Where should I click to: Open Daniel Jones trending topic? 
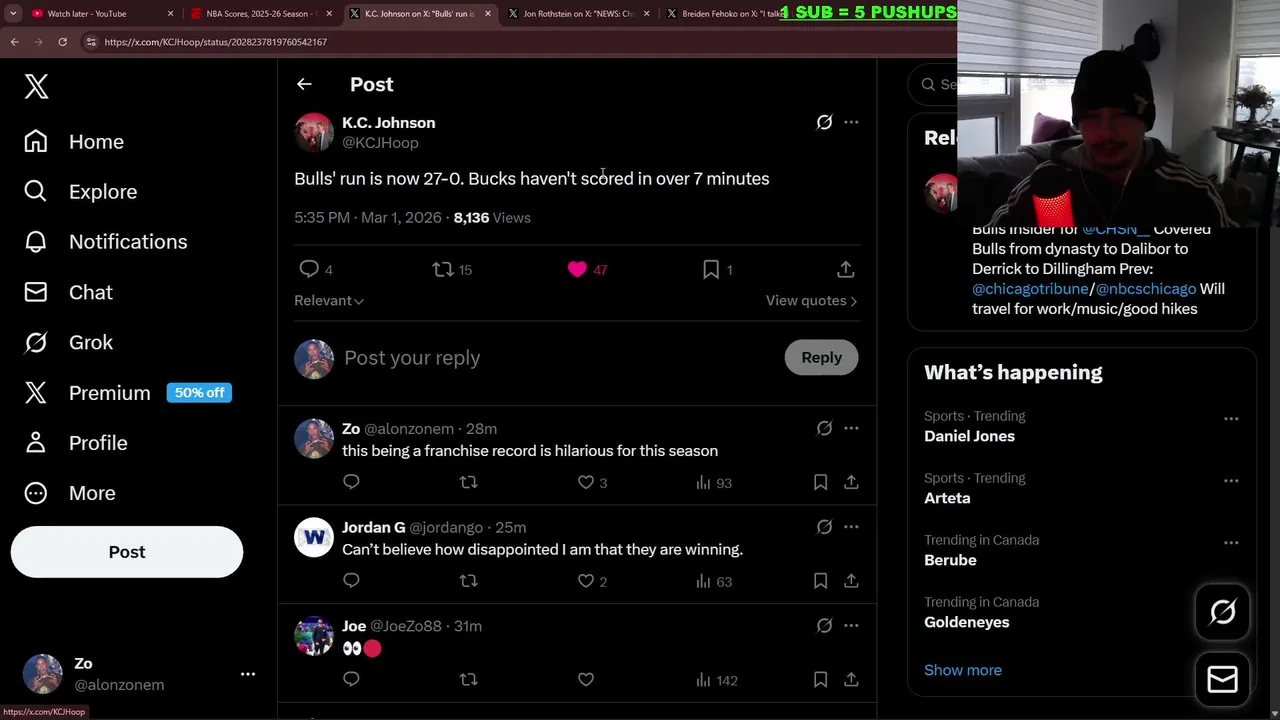pyautogui.click(x=969, y=436)
